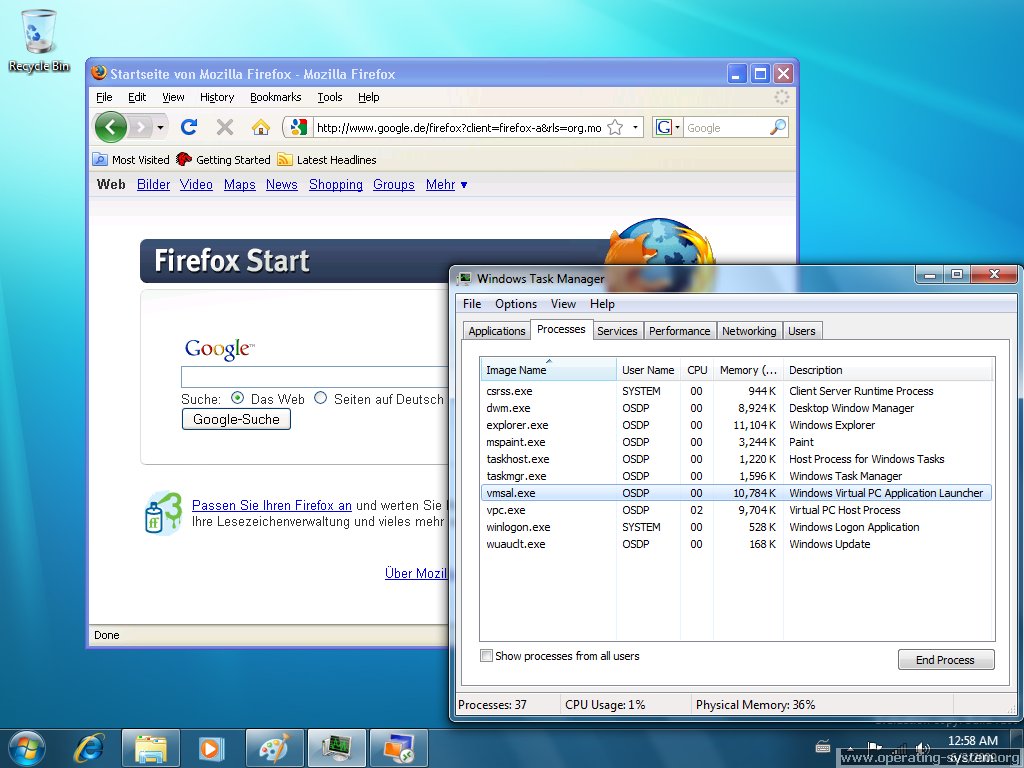Select the wuauclt.exe process row
Image resolution: width=1024 pixels, height=768 pixels.
[x=737, y=544]
